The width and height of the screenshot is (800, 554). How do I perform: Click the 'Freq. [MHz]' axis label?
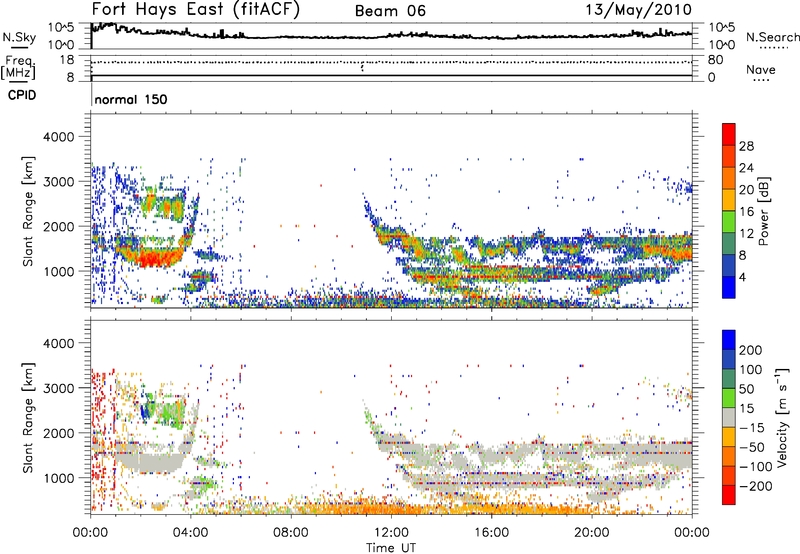pyautogui.click(x=18, y=67)
